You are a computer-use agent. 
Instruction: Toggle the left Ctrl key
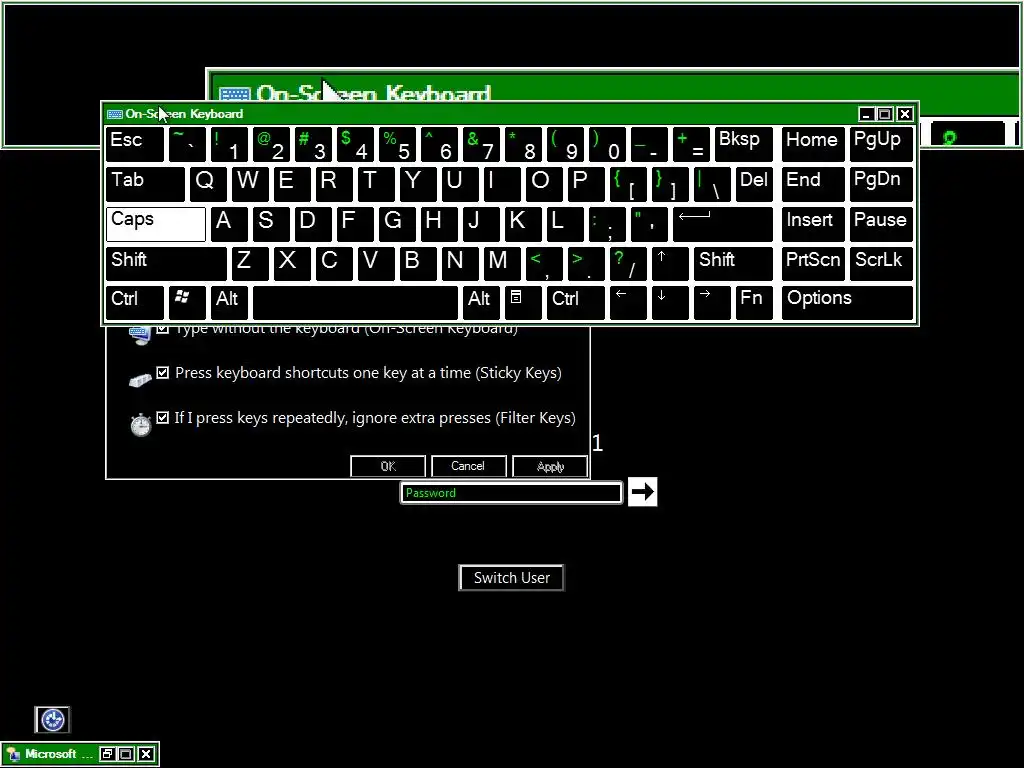135,303
